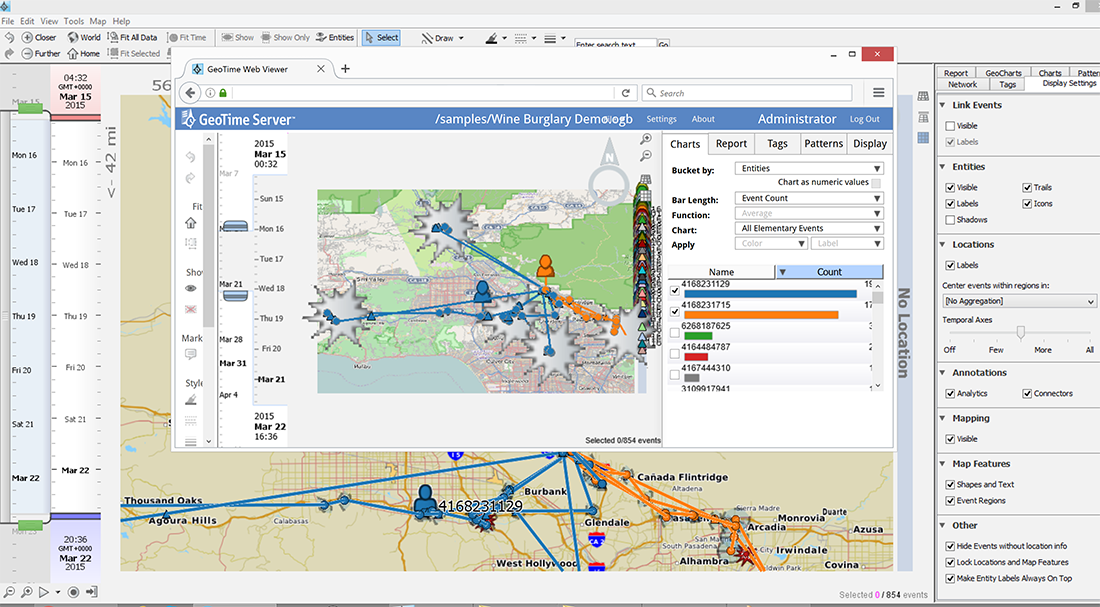
Task: Open the Chart All Elementary Events dropdown
Action: click(809, 228)
